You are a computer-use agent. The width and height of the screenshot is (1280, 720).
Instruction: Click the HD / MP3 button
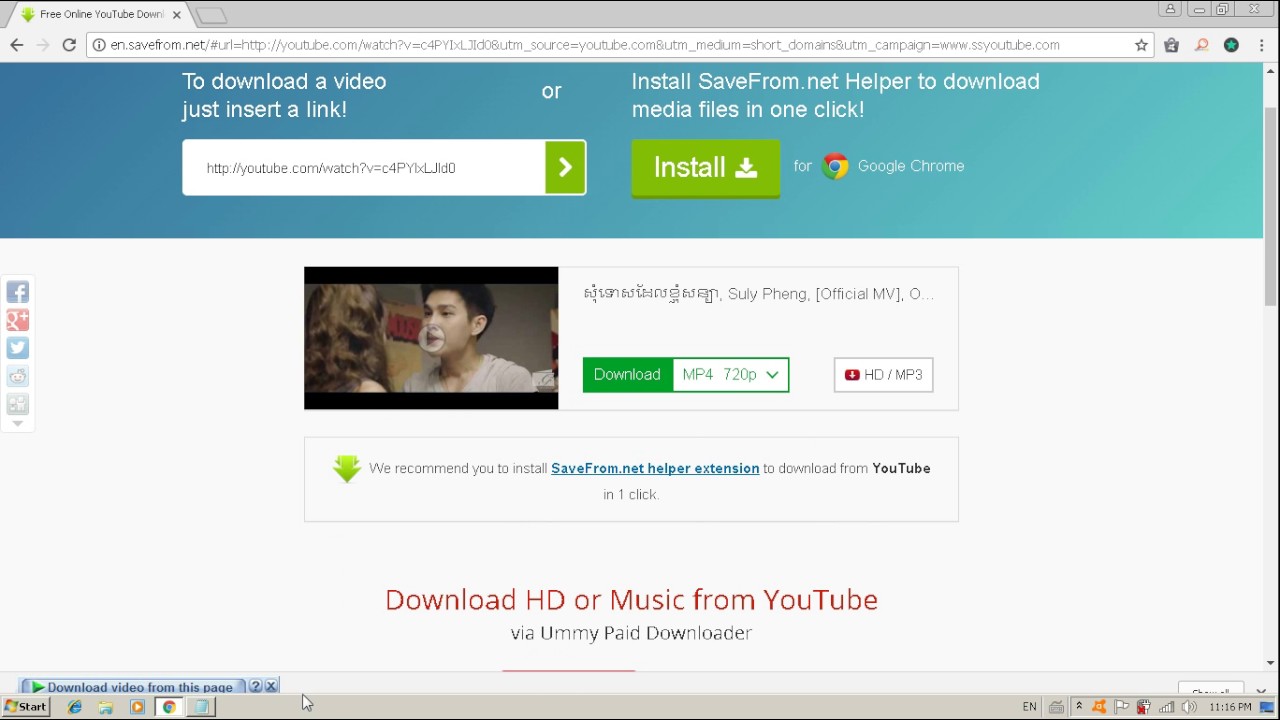(x=883, y=375)
